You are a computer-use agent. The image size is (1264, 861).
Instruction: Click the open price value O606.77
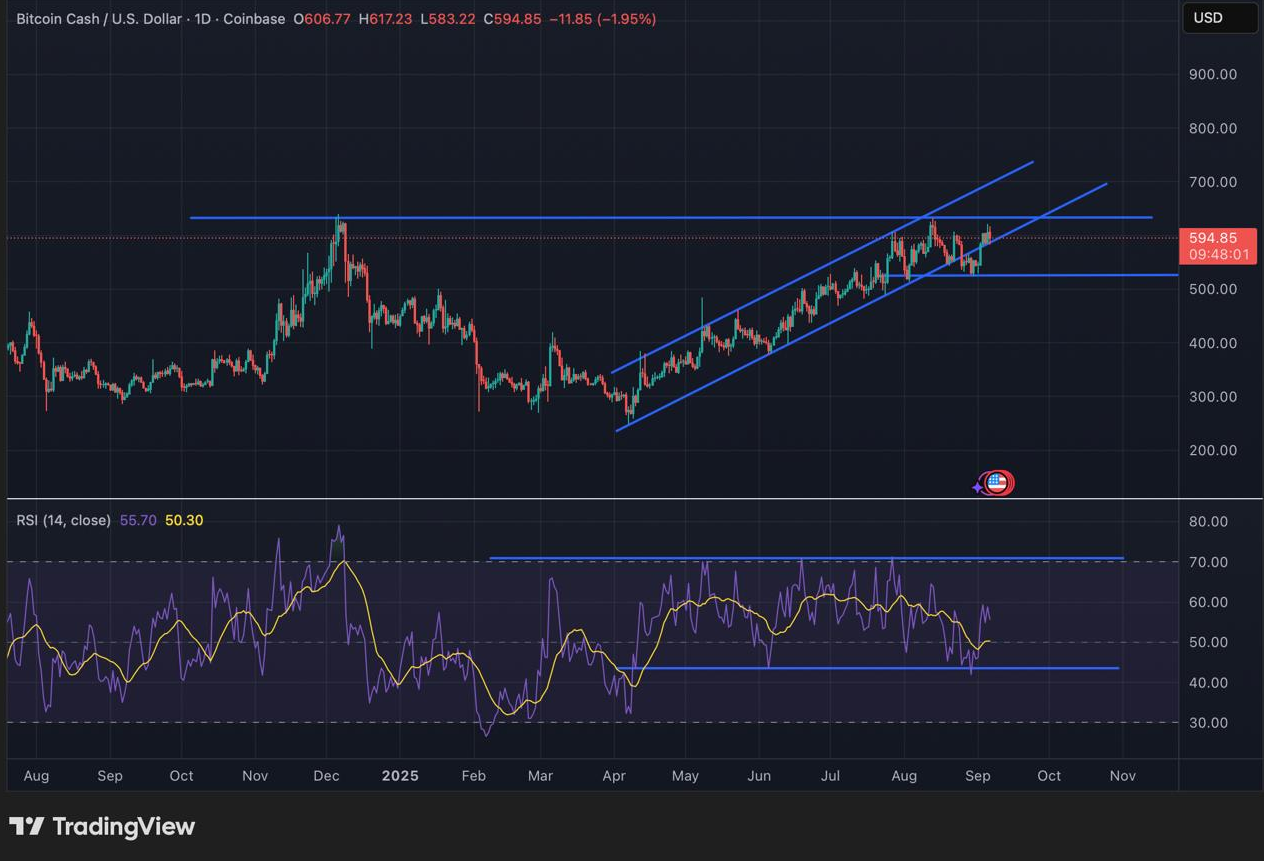coord(322,19)
